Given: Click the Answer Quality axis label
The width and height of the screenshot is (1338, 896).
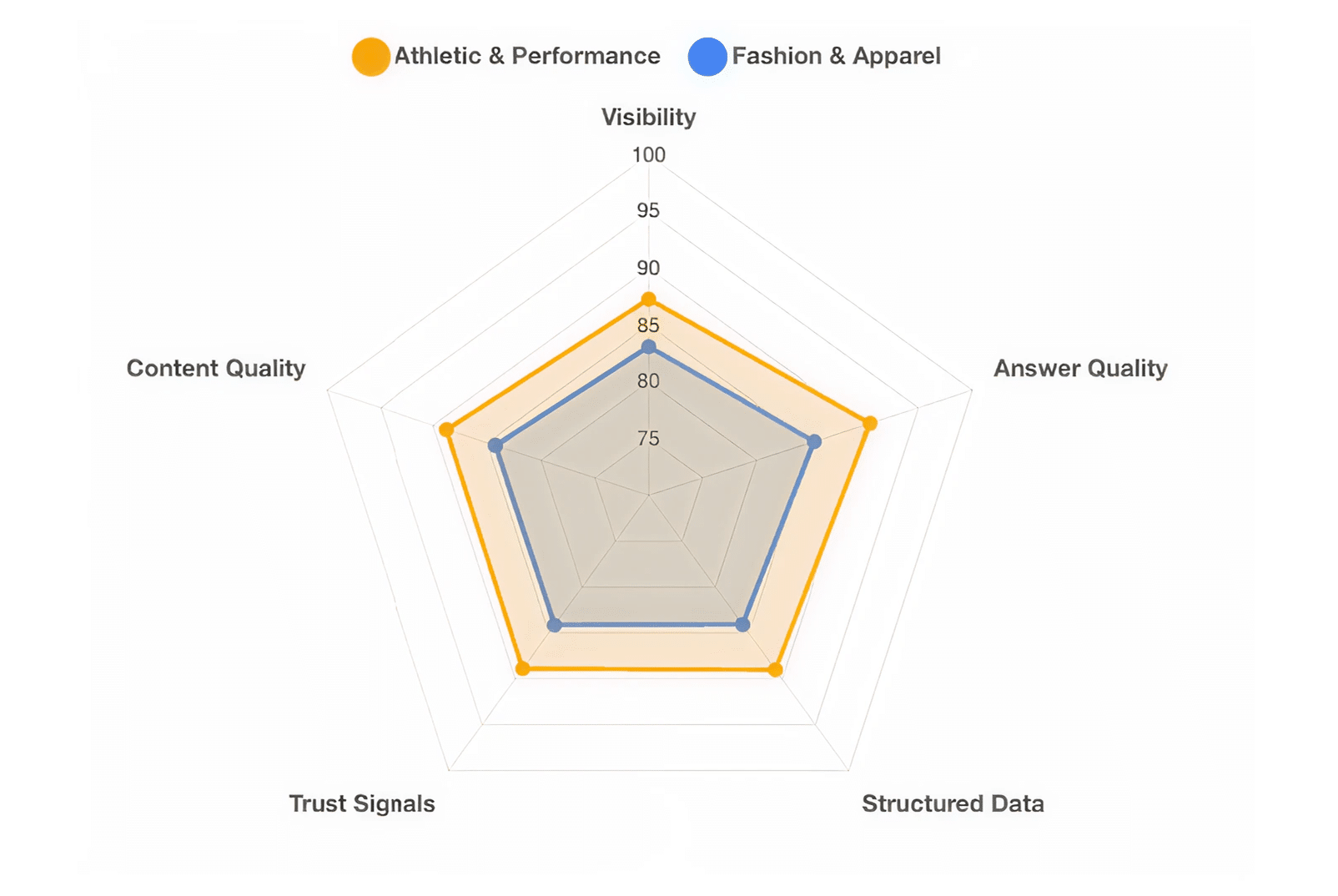Looking at the screenshot, I should [1080, 368].
